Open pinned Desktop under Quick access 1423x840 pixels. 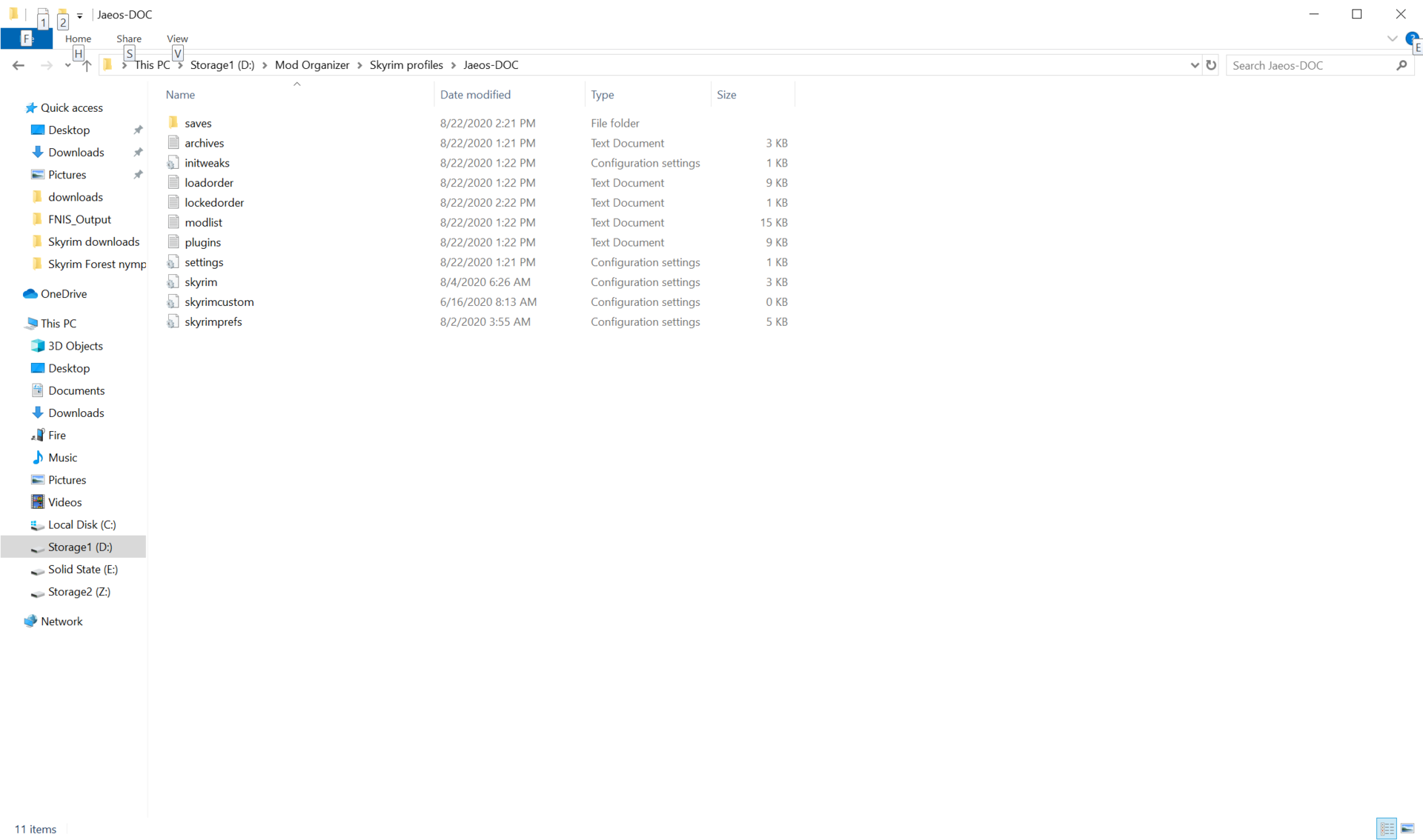click(69, 130)
